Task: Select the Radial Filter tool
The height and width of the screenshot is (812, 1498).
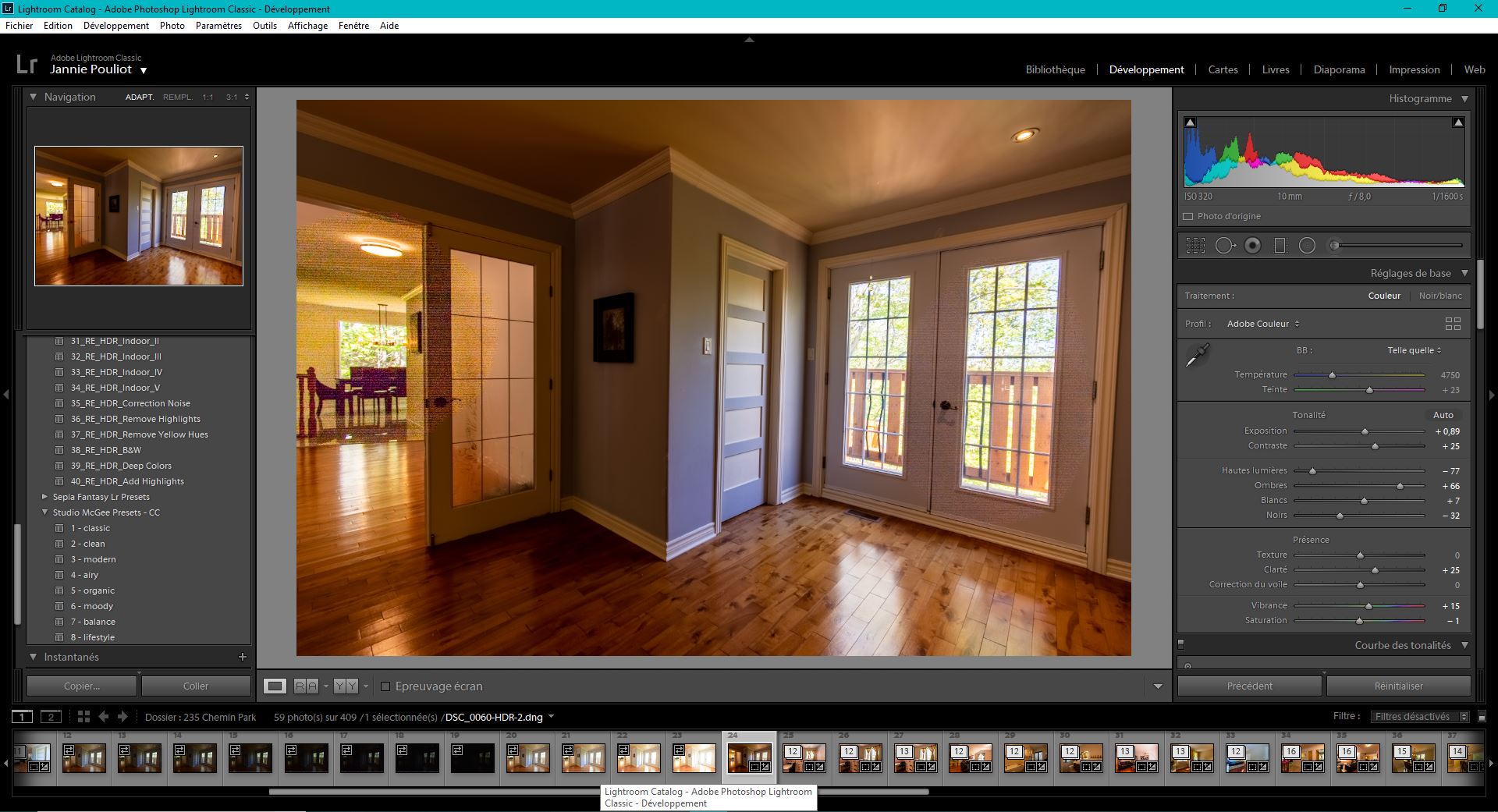Action: [x=1308, y=245]
